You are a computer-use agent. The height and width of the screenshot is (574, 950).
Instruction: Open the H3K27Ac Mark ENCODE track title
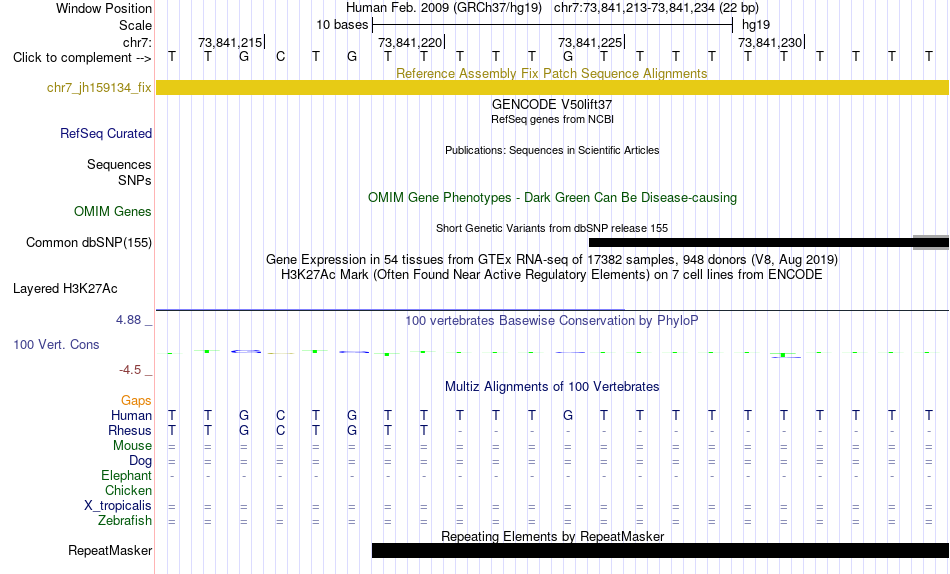[552, 275]
